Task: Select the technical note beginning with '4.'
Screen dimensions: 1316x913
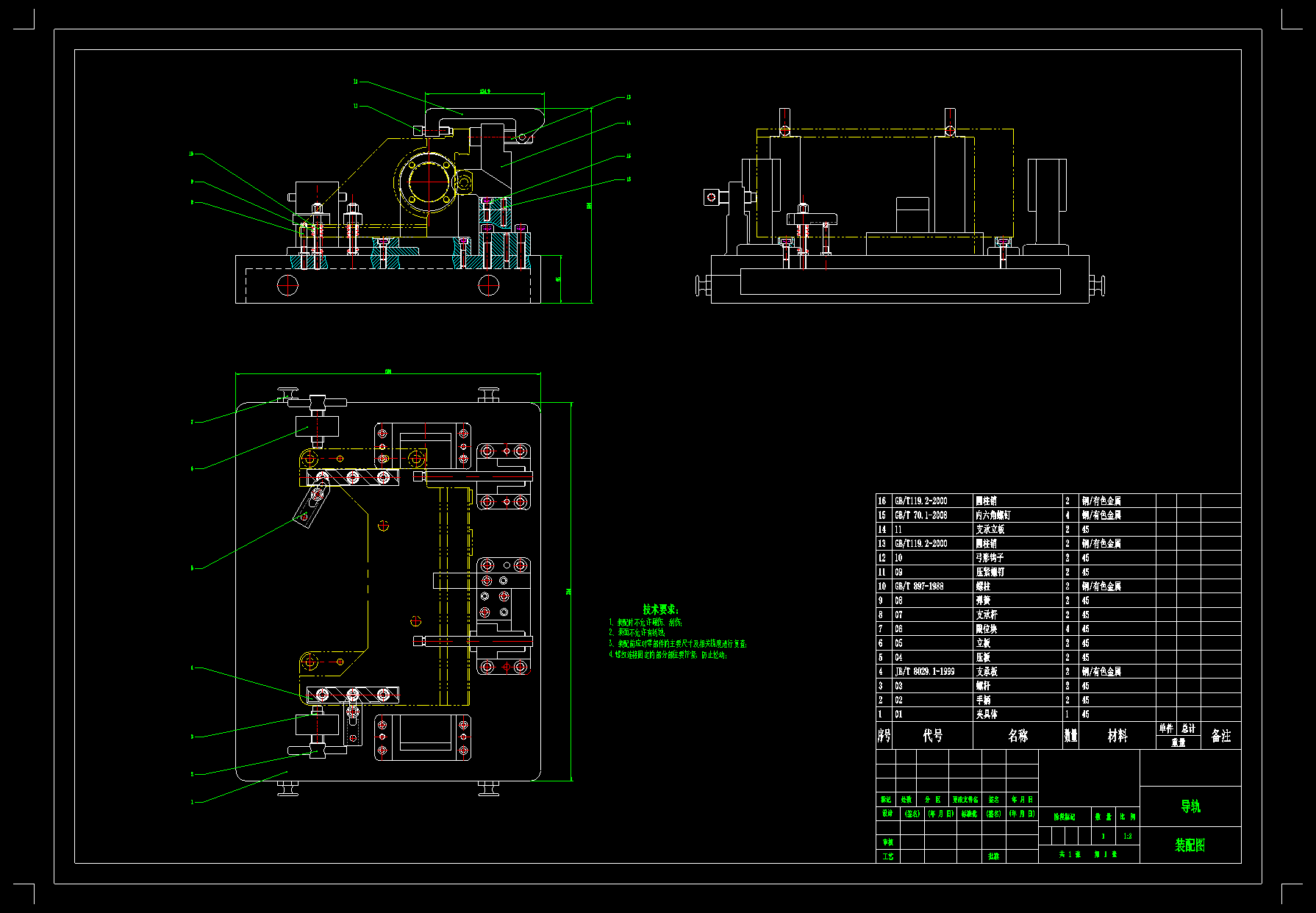Action: (x=668, y=654)
